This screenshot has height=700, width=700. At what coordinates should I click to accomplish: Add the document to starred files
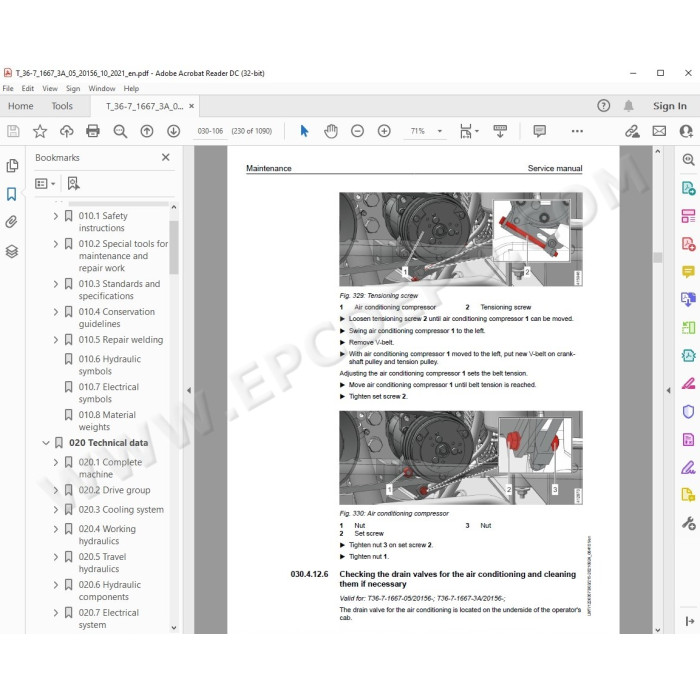pyautogui.click(x=40, y=131)
